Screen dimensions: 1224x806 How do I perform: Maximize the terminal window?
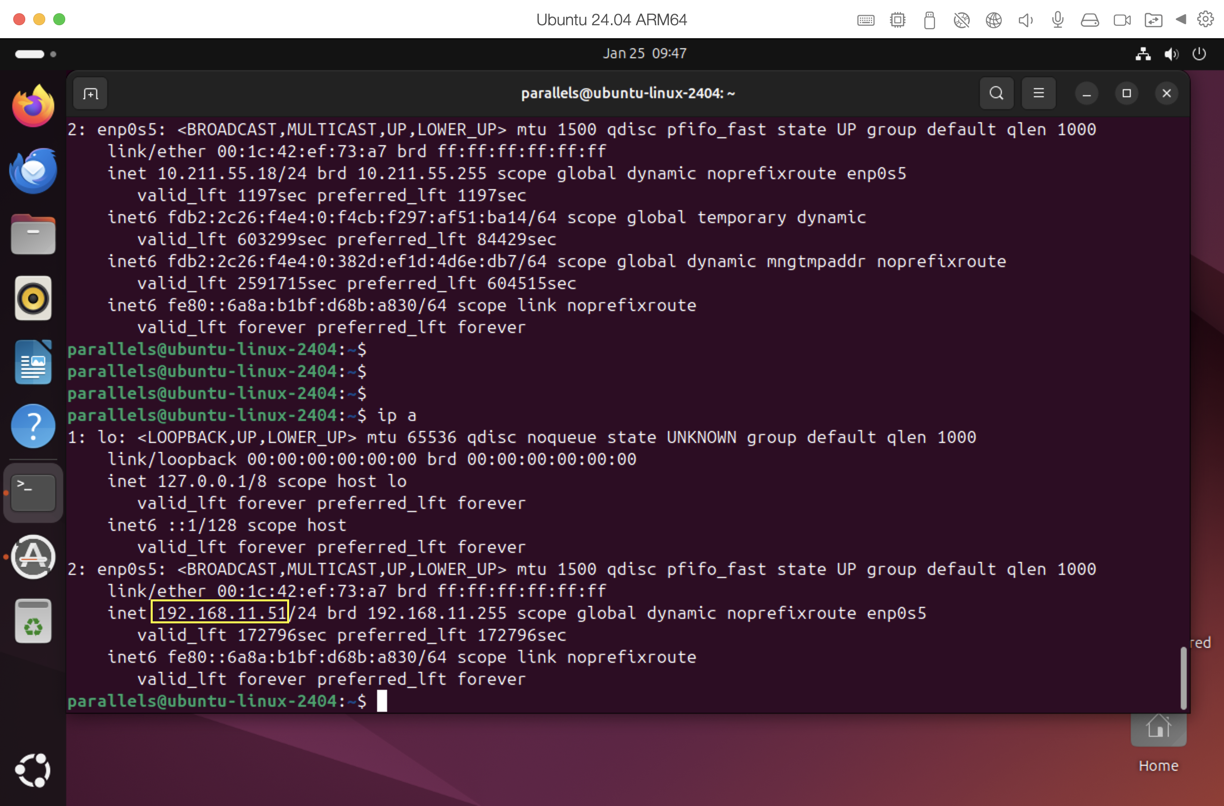[x=1126, y=93]
